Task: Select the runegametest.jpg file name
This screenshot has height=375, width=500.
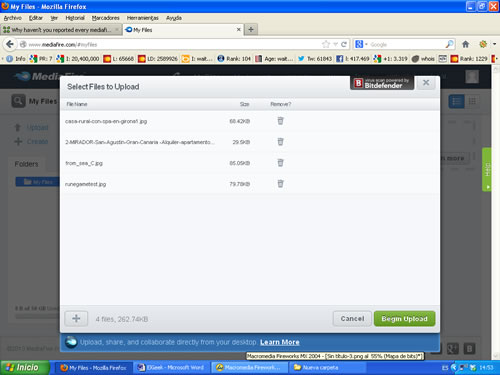Action: [86, 184]
